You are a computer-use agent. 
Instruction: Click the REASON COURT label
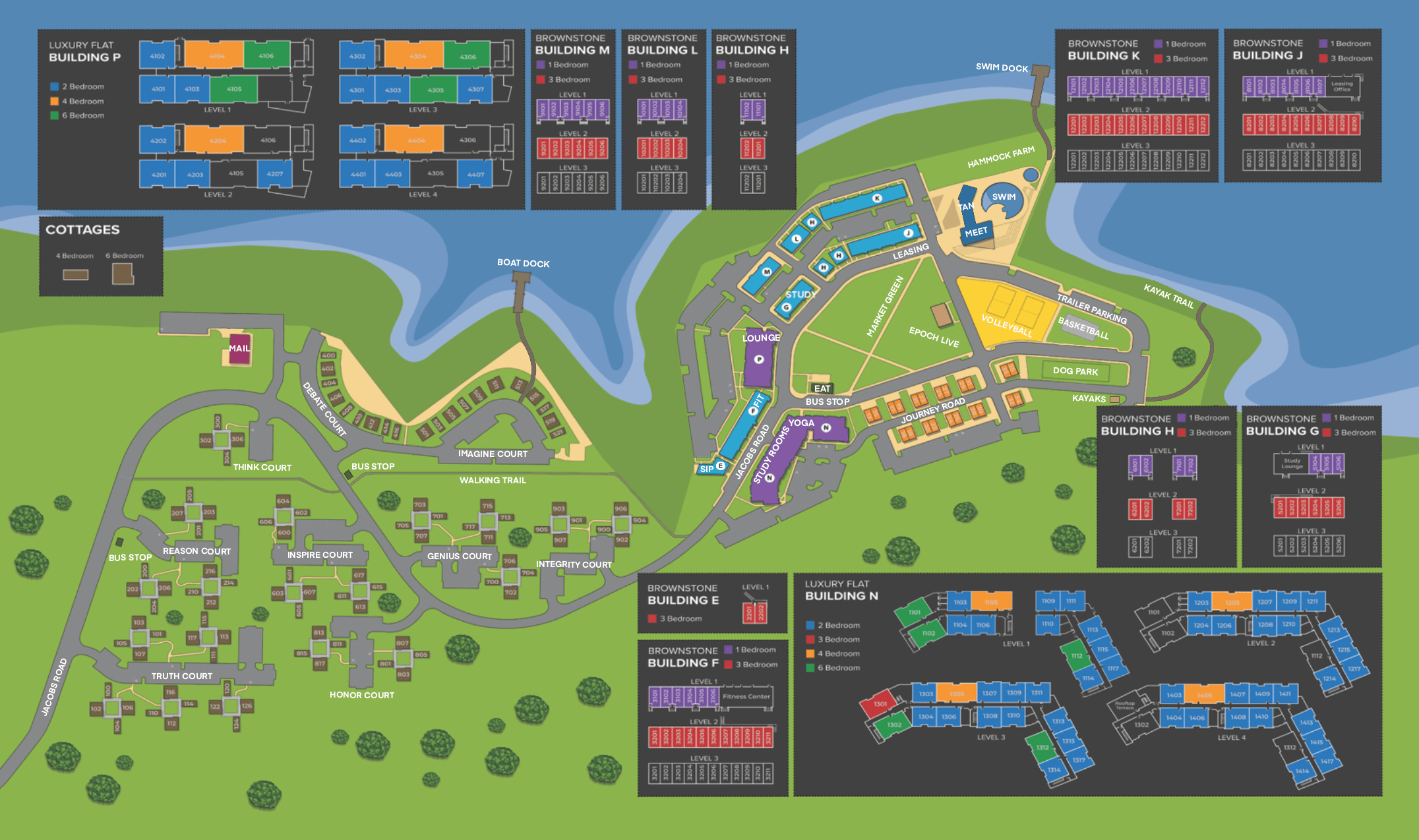(x=196, y=551)
